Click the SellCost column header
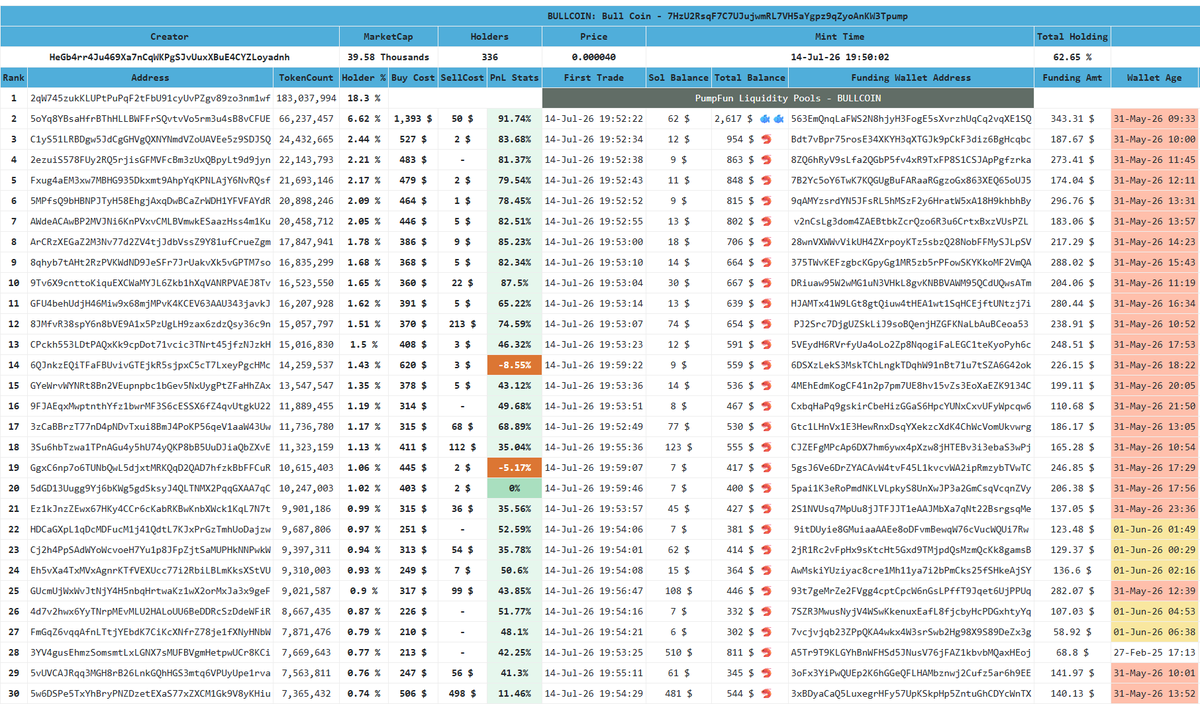The image size is (1200, 704). (x=462, y=77)
